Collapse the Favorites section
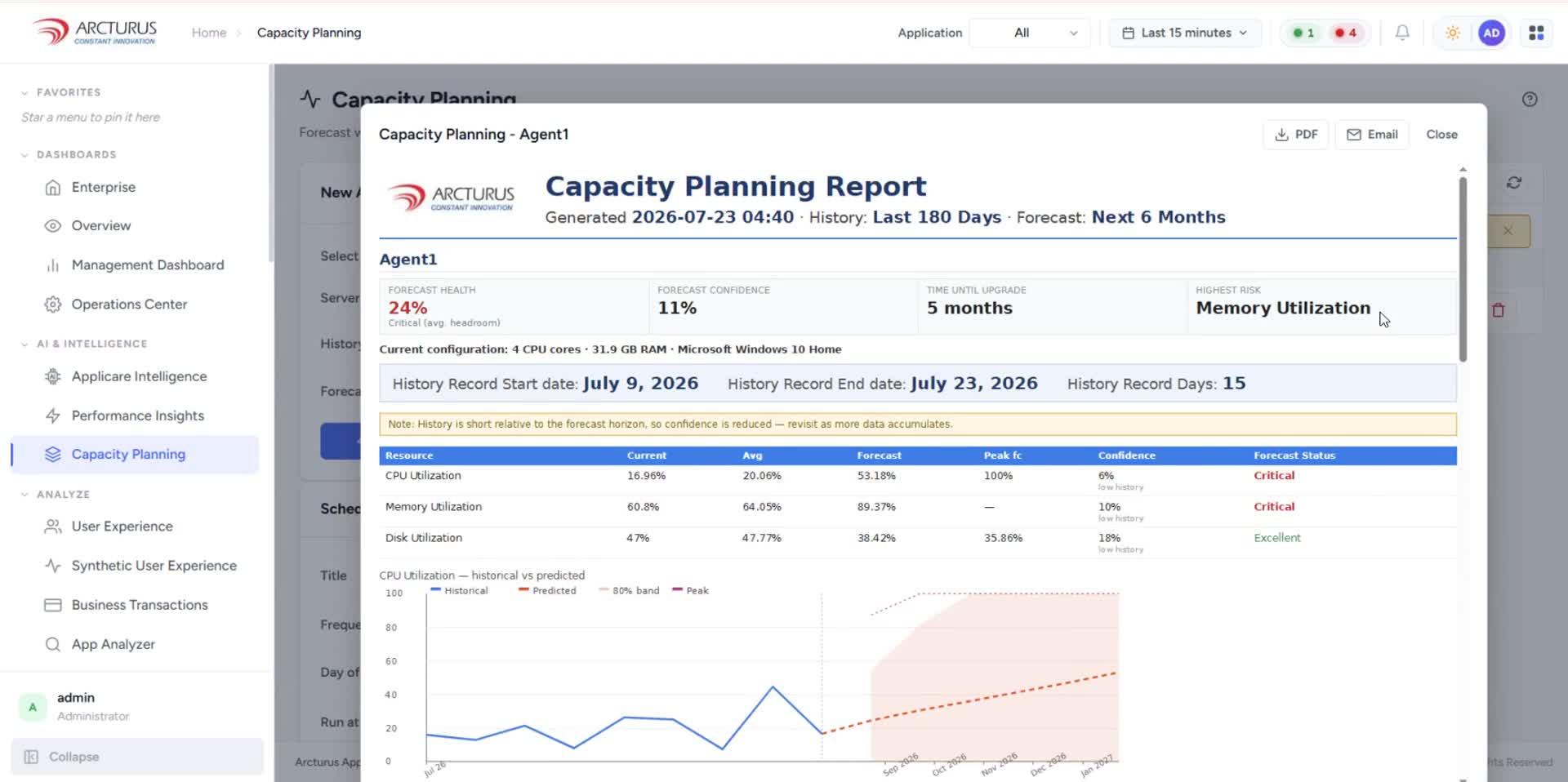1568x782 pixels. (x=60, y=92)
